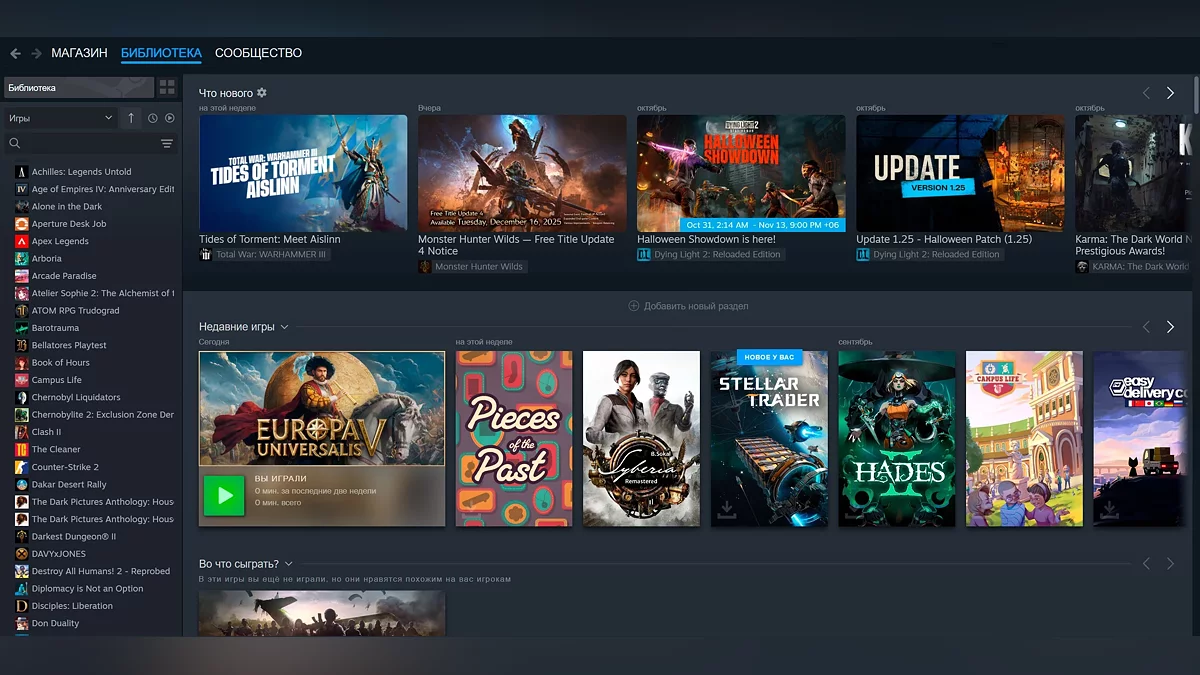The width and height of the screenshot is (1200, 675).
Task: Open advanced filter options icon
Action: point(167,144)
